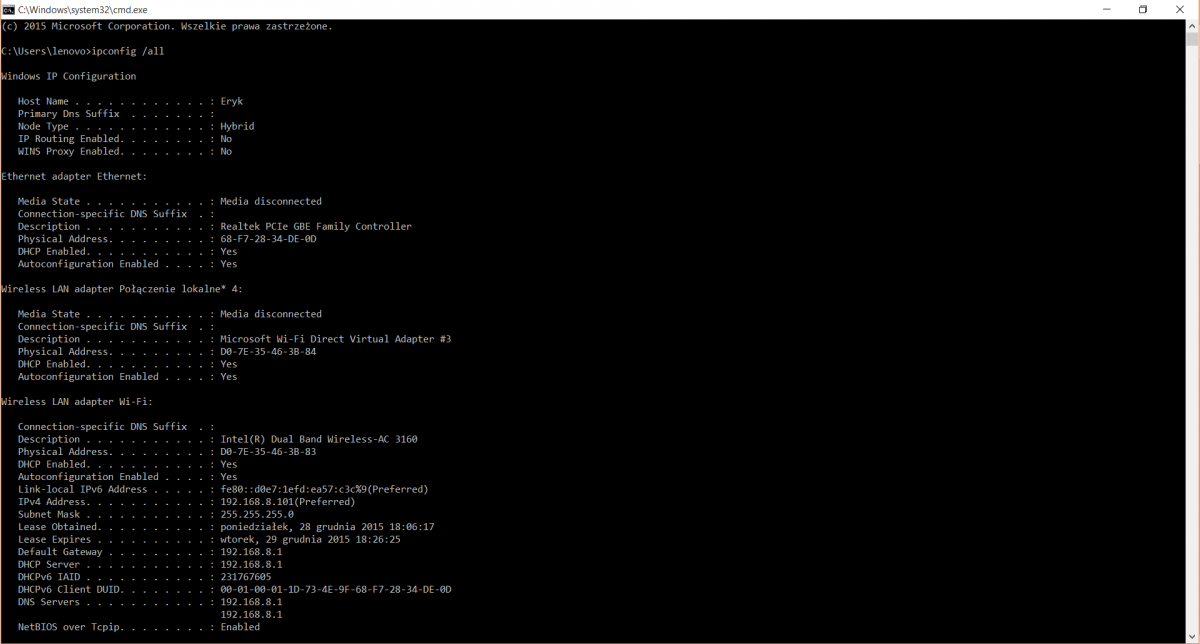The image size is (1200, 644).
Task: Click the physical address D0-7E-35-46-3B-84
Action: tap(268, 352)
